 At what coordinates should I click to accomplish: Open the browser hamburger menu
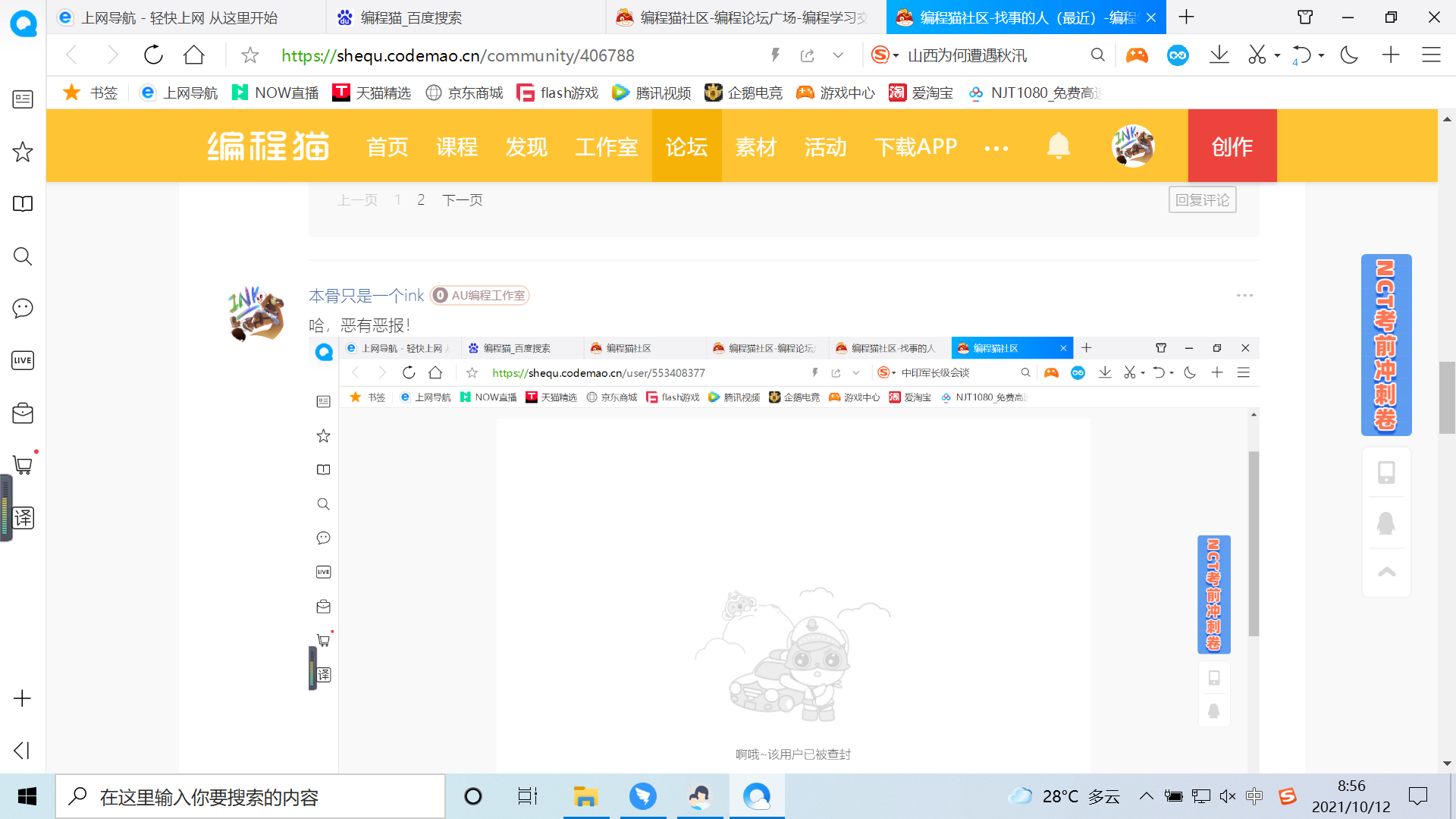(x=1431, y=55)
